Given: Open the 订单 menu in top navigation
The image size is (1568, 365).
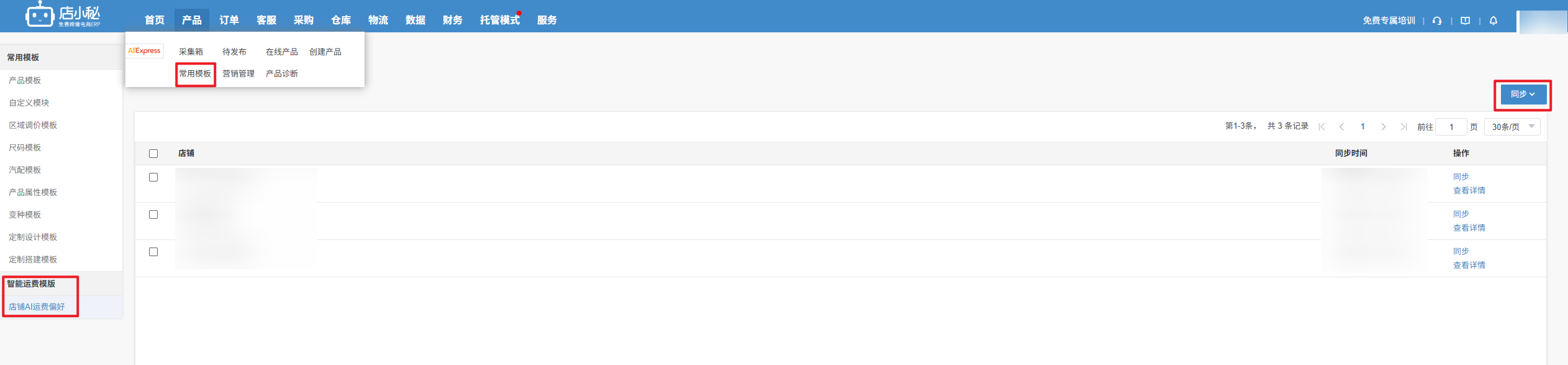Looking at the screenshot, I should click(229, 20).
